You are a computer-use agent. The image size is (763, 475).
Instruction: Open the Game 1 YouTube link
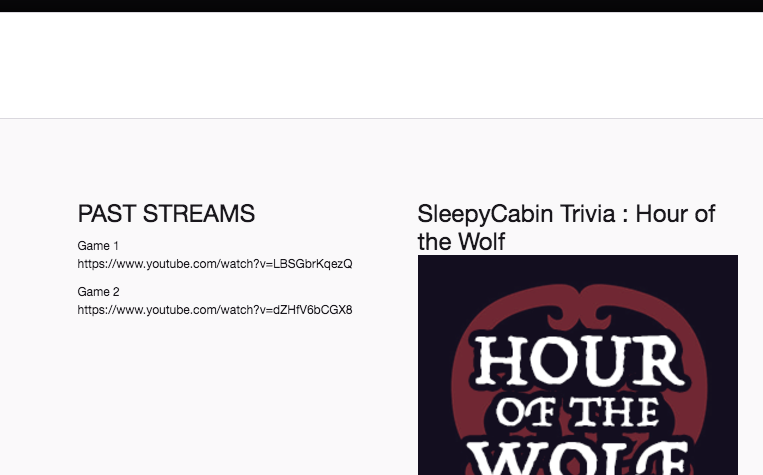point(215,264)
